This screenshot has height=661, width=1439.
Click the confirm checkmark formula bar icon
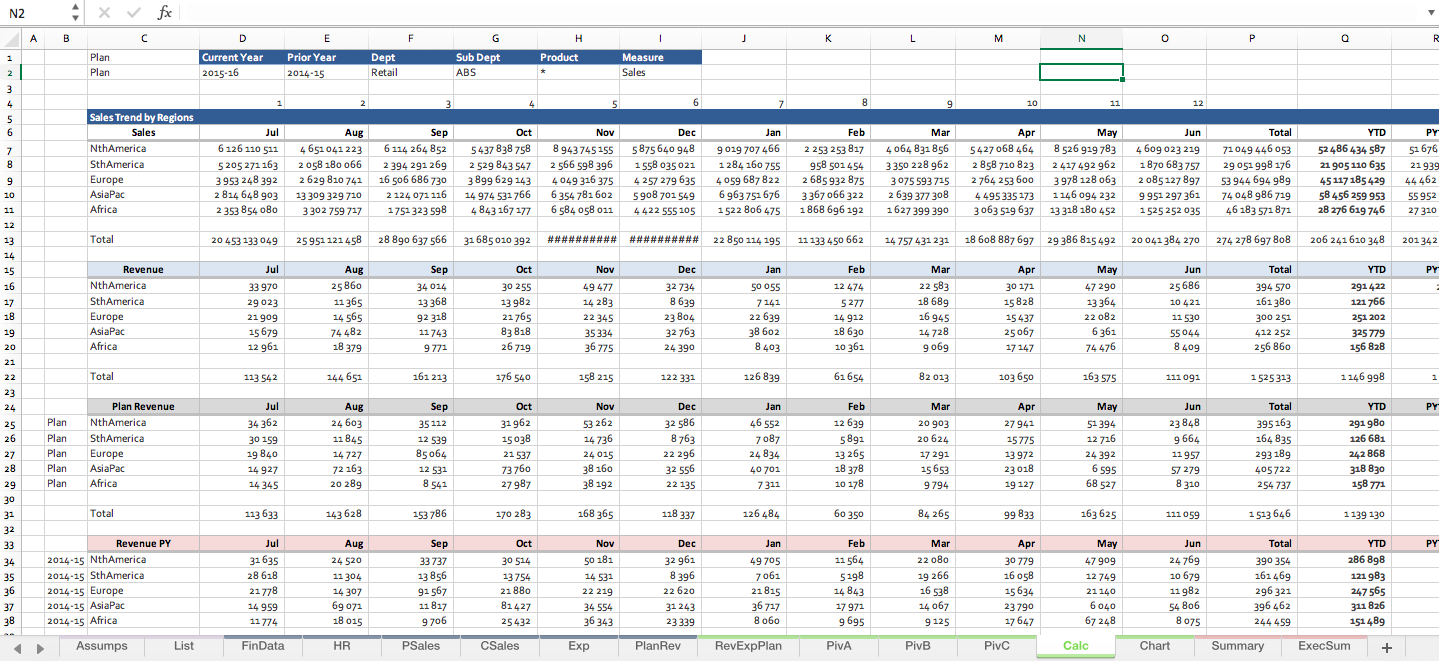point(134,13)
